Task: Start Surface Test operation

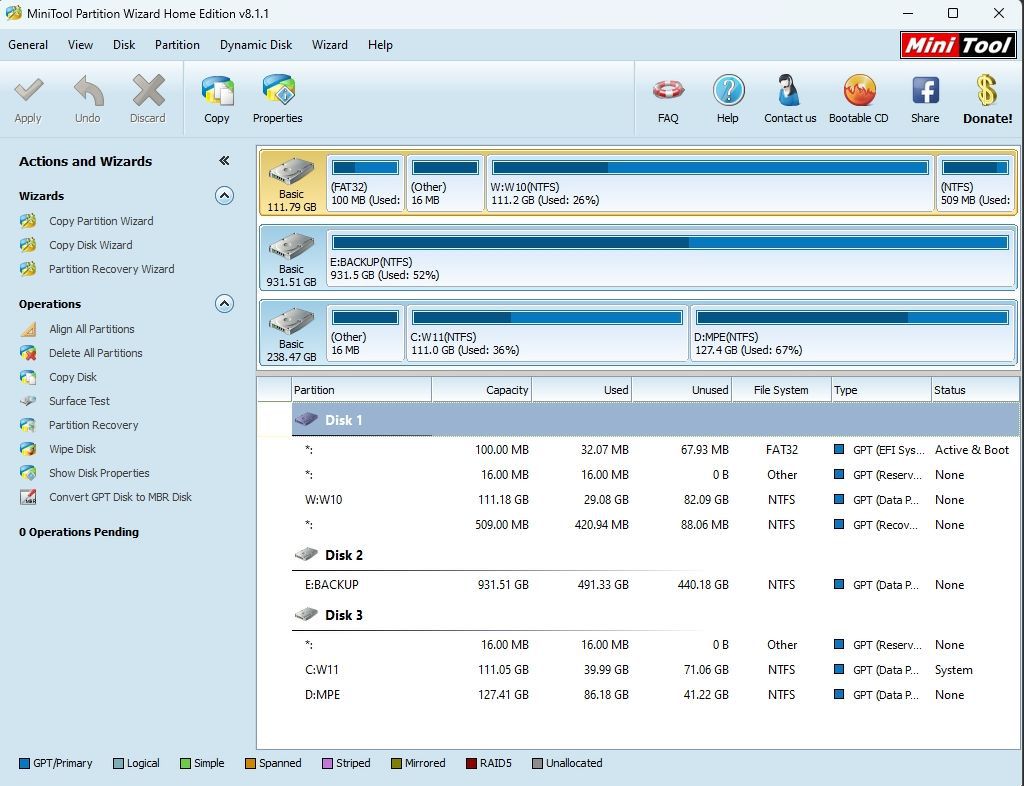Action: 79,401
